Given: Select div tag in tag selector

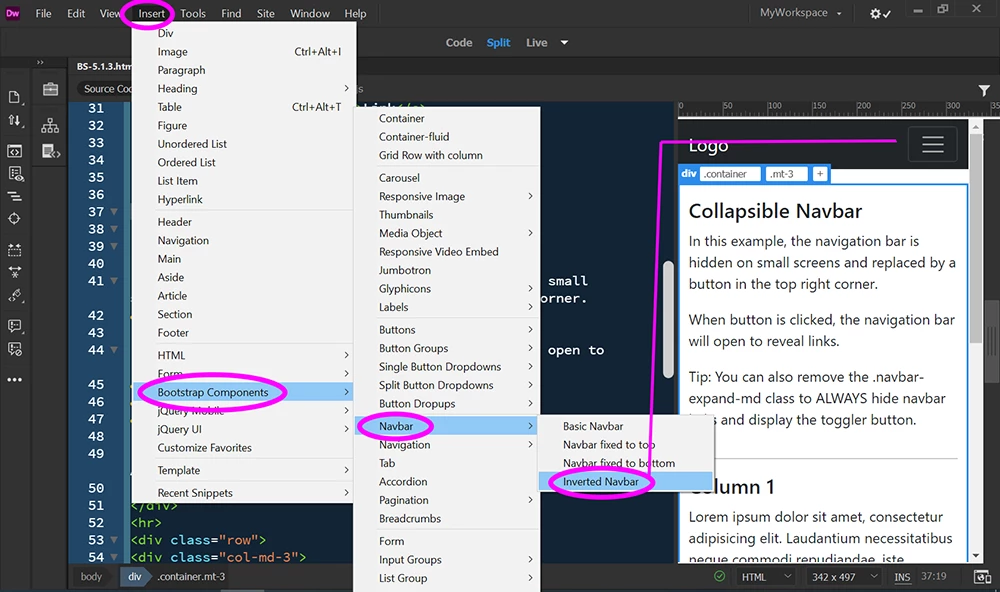Looking at the screenshot, I should tap(135, 577).
